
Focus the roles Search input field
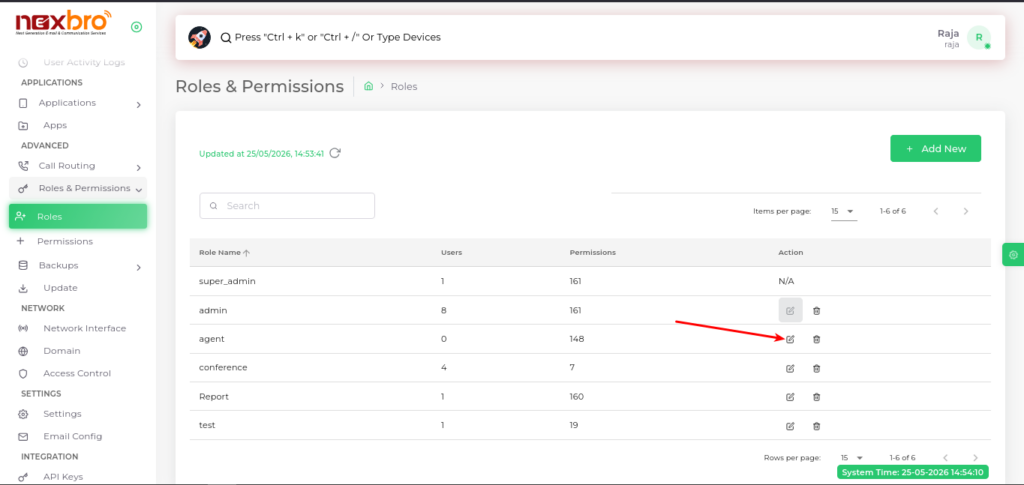click(287, 206)
